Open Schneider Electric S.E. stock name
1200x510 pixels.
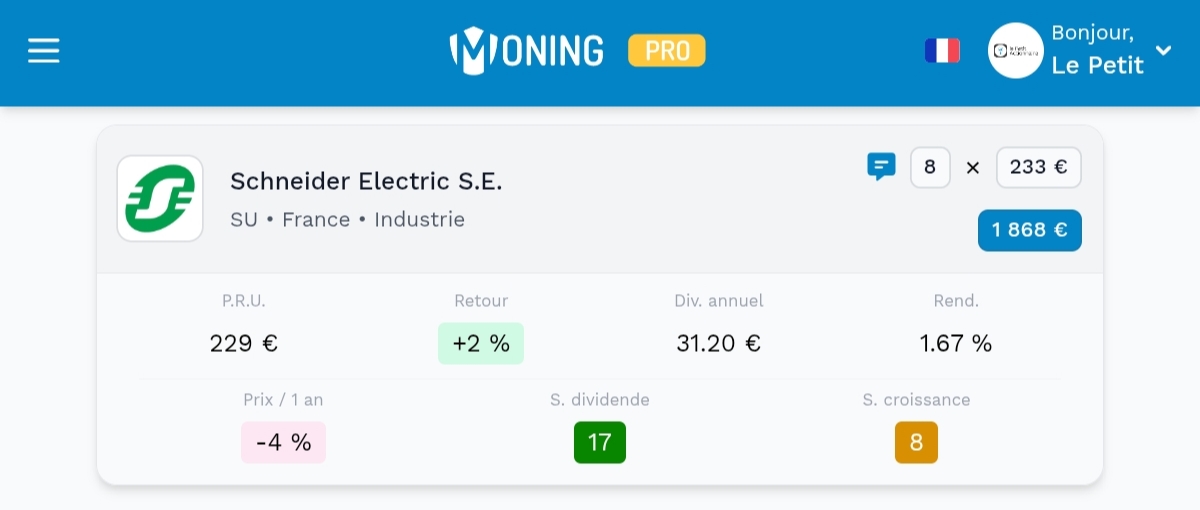click(x=366, y=181)
